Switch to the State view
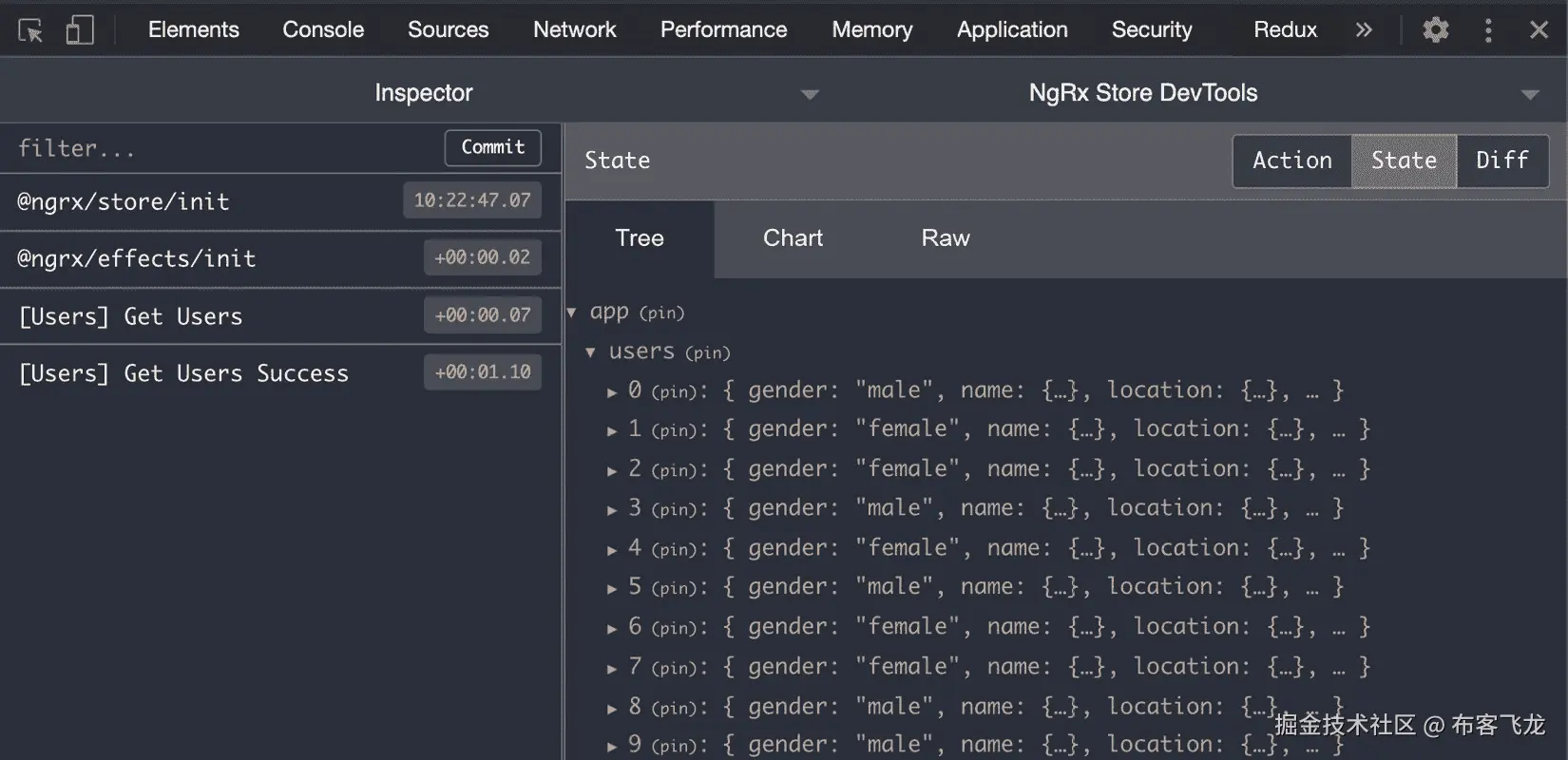 (x=1404, y=161)
